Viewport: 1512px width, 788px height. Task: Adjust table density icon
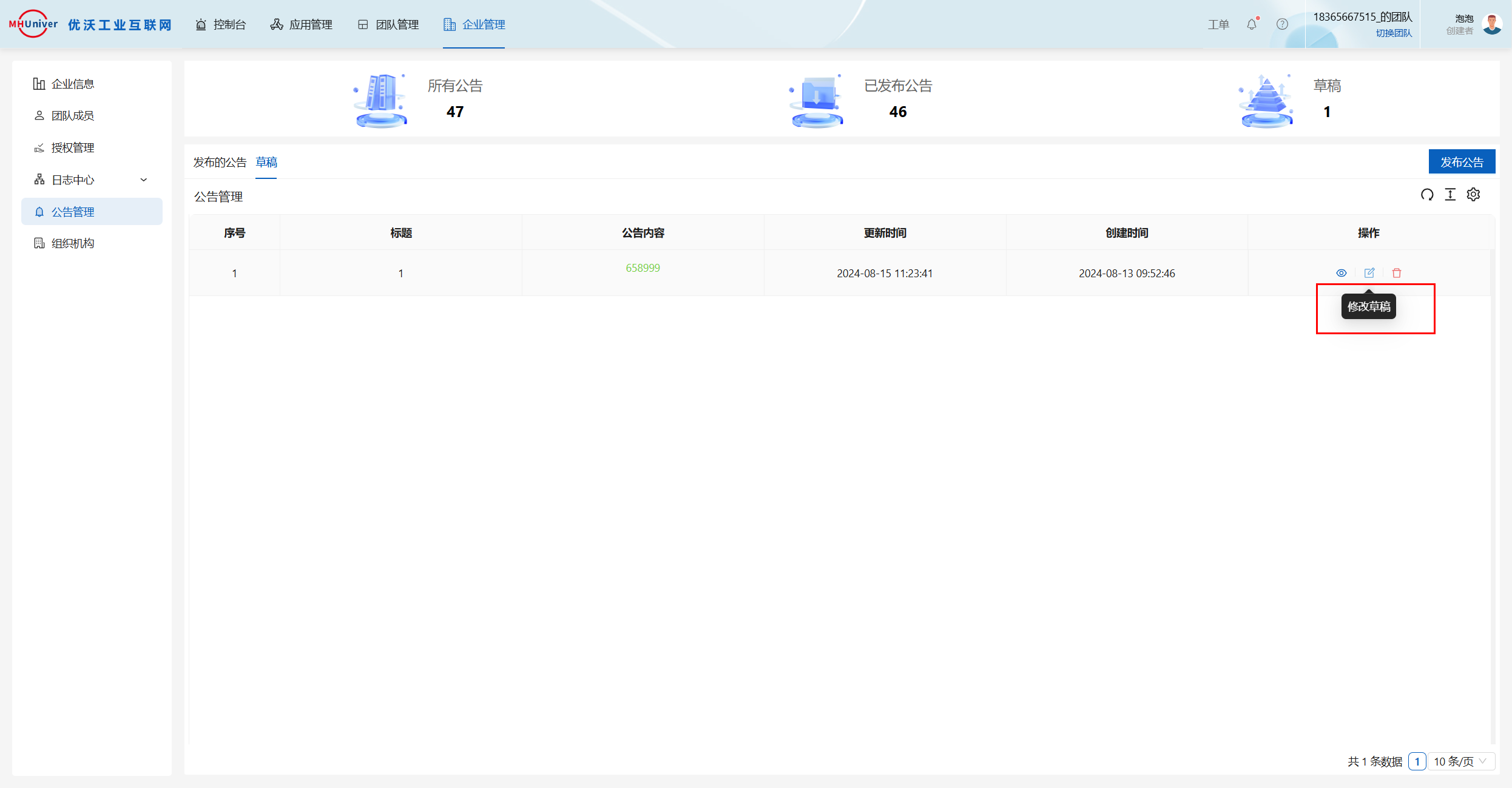coord(1450,195)
